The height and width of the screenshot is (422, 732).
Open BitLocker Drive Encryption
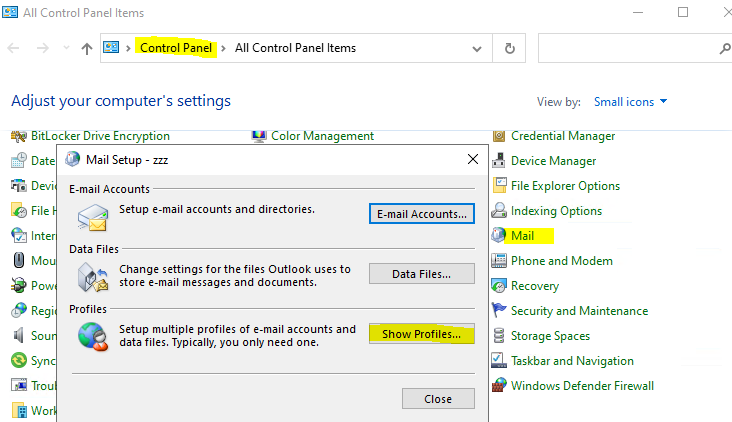click(100, 136)
